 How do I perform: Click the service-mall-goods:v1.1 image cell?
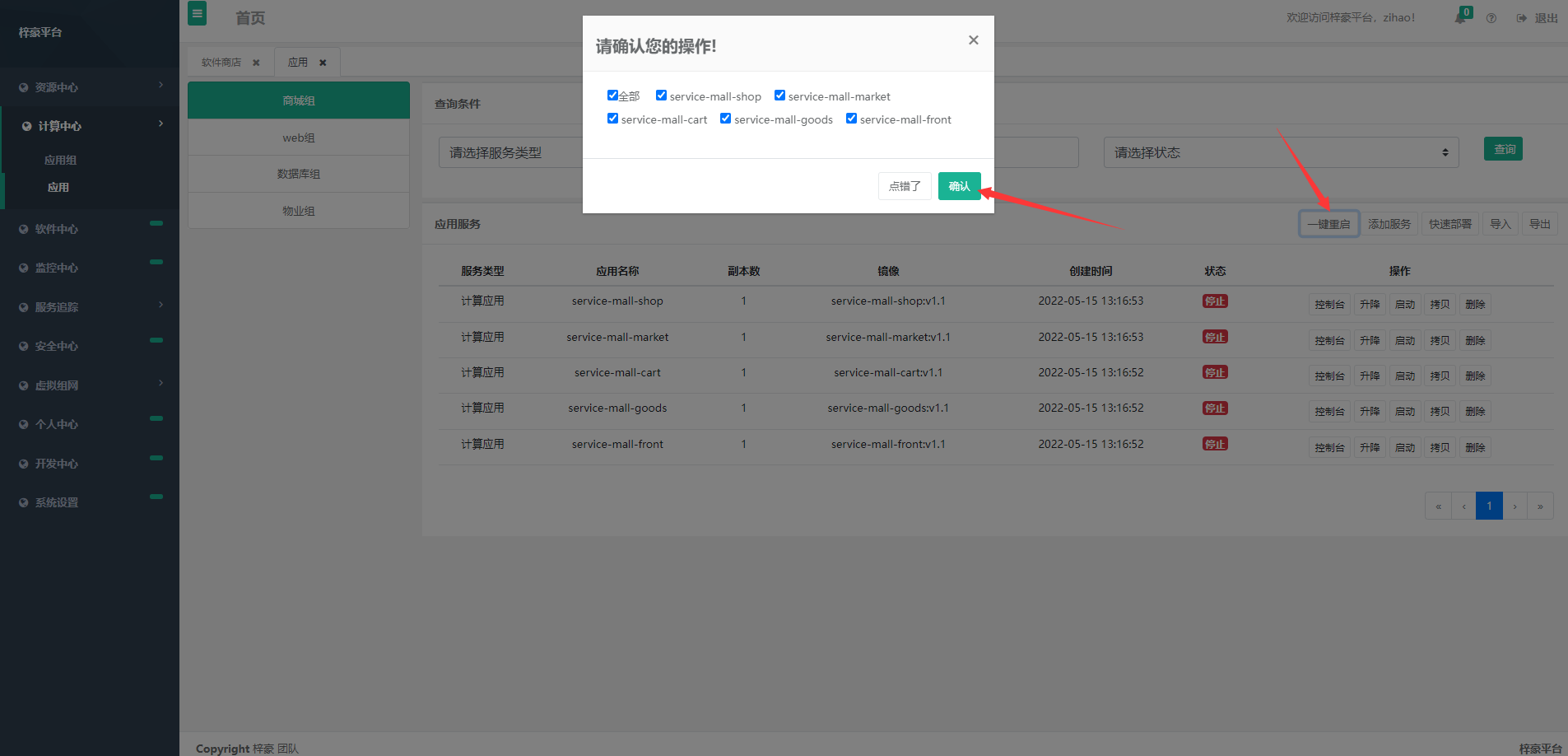point(888,408)
